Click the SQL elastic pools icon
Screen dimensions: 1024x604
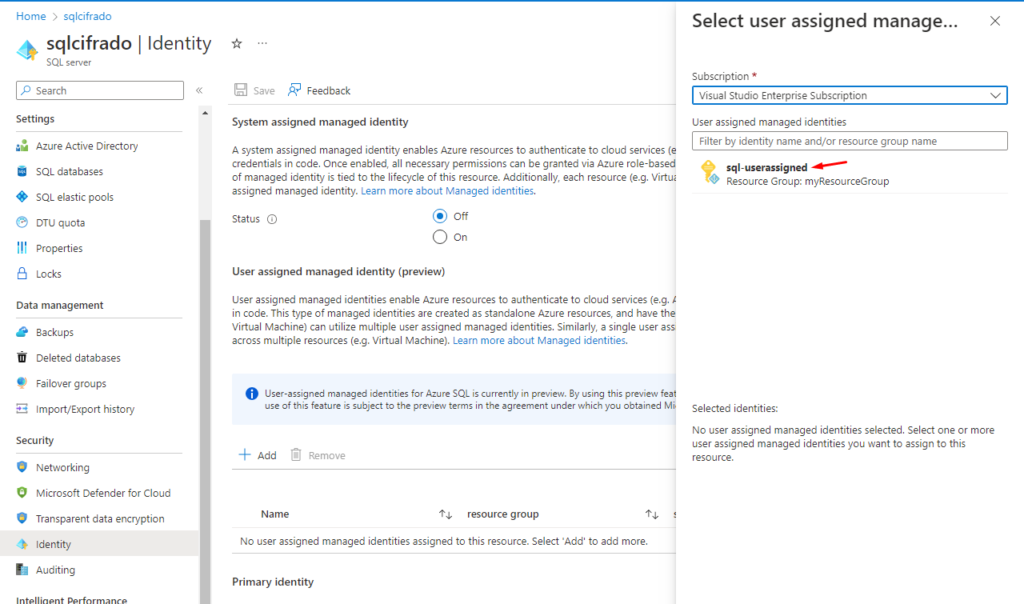22,197
